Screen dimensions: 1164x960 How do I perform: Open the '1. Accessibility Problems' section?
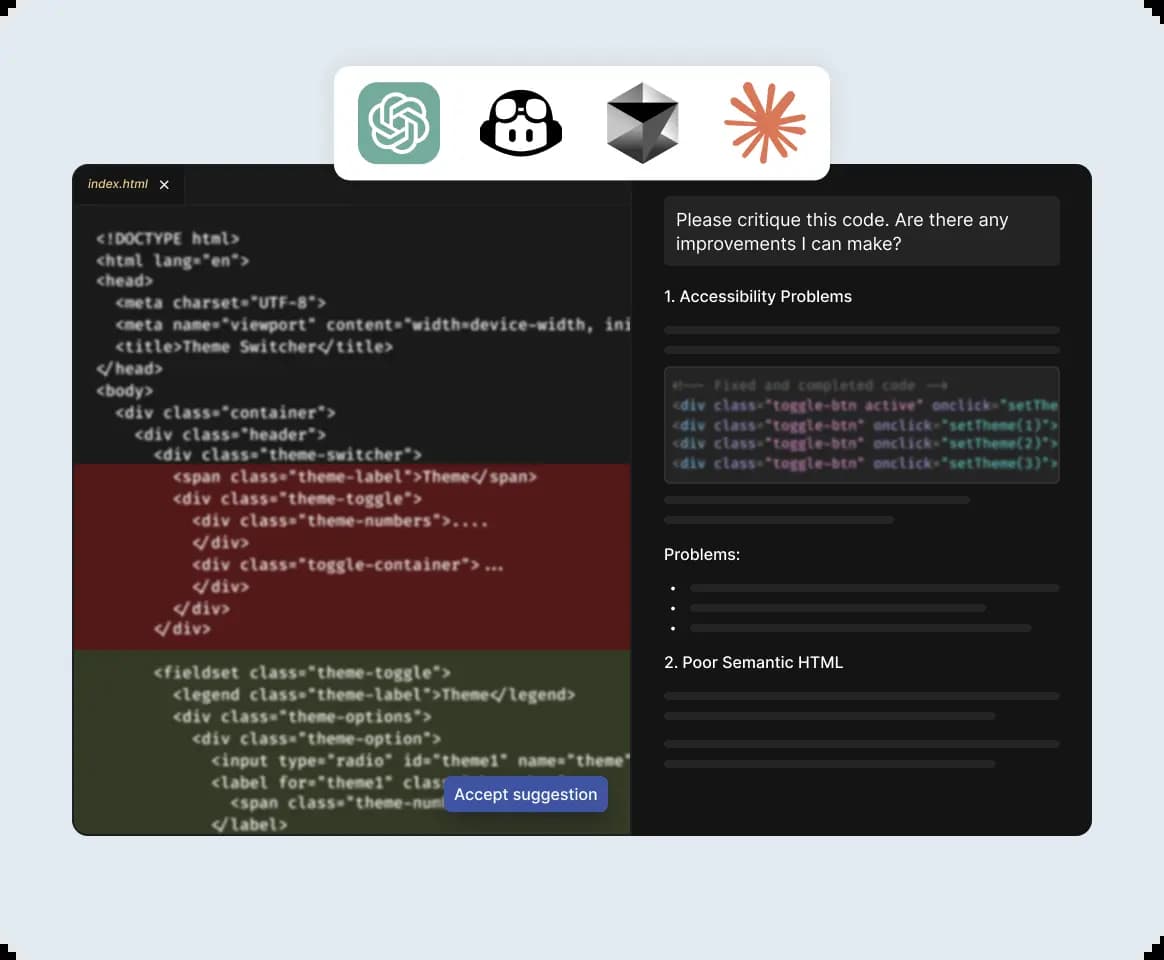tap(758, 296)
